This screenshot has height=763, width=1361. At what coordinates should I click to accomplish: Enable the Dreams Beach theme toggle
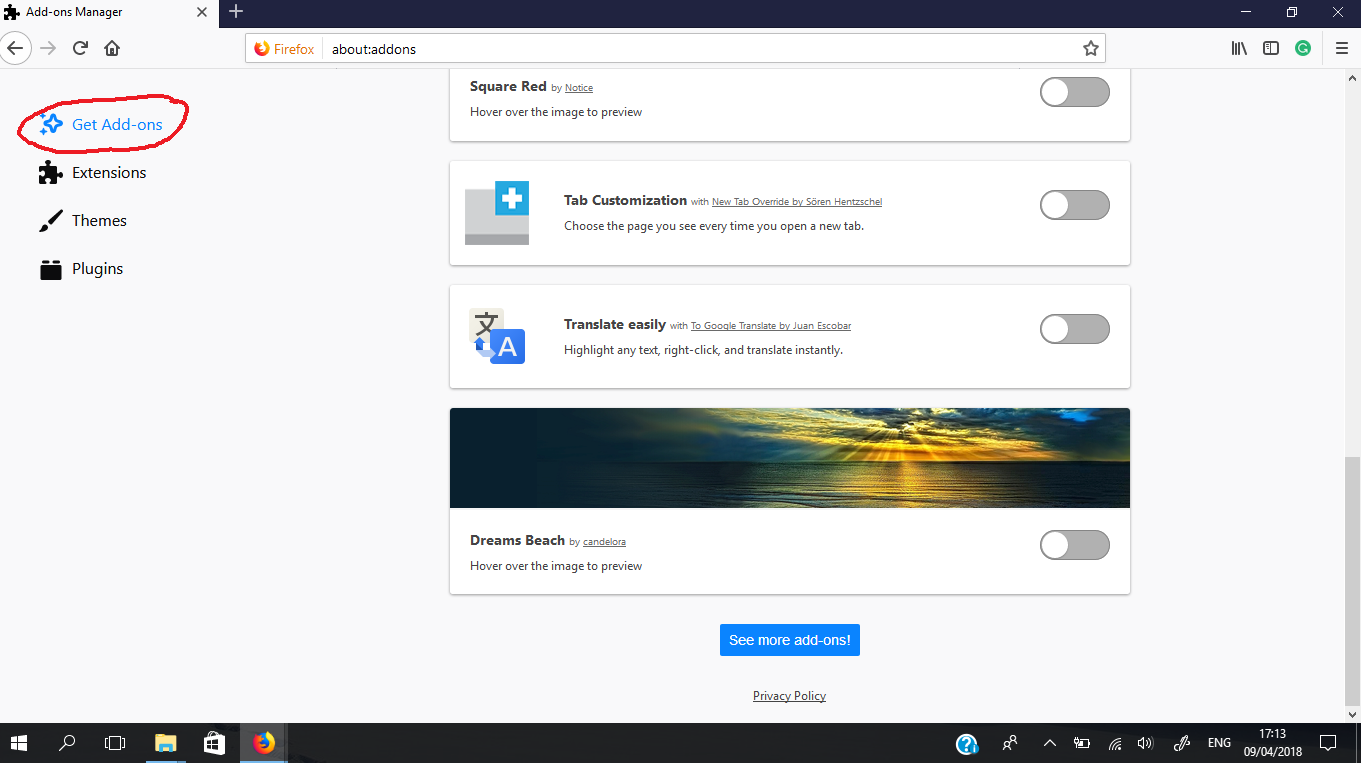(x=1075, y=545)
